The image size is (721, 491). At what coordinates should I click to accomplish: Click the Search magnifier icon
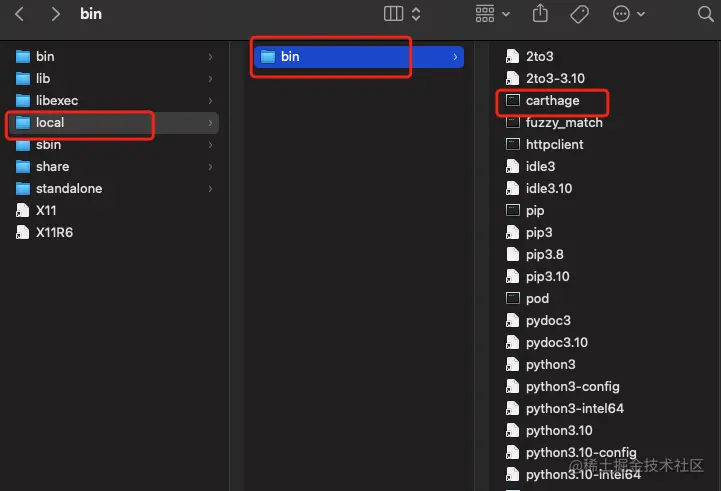tap(705, 14)
